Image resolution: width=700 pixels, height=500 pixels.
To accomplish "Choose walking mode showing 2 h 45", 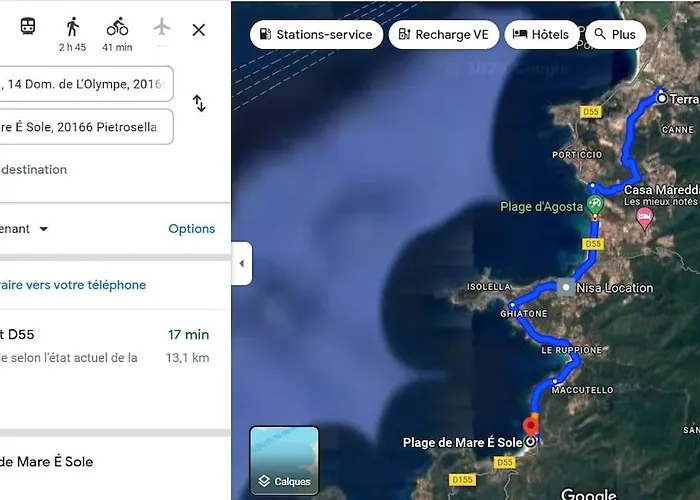I will [72, 34].
